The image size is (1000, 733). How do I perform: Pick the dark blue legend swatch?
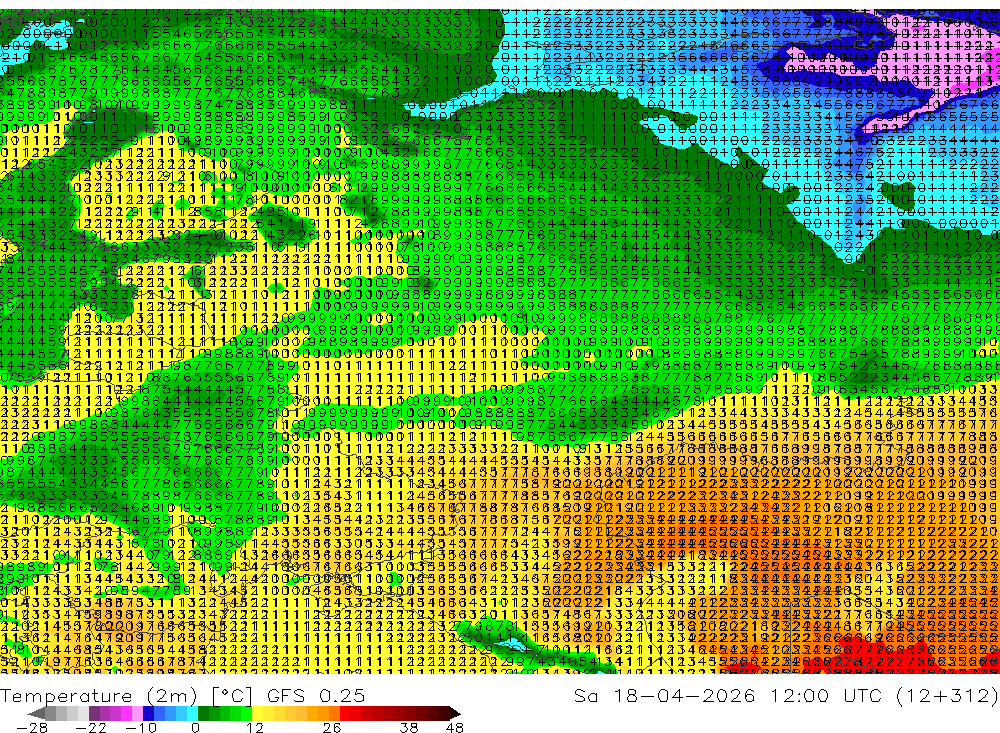[148, 713]
